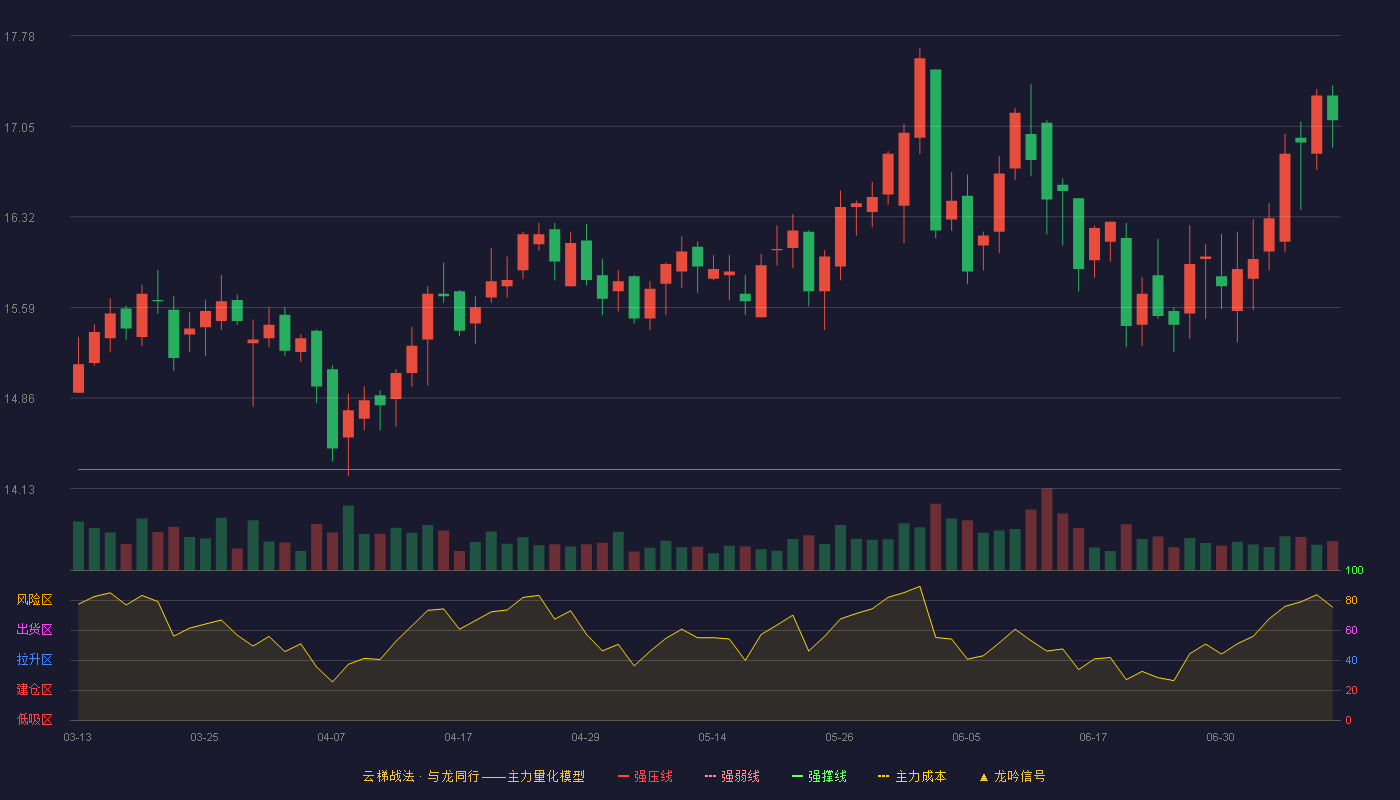Screen dimensions: 1400x800
Task: Toggle the 强压线 legend item
Action: (645, 776)
